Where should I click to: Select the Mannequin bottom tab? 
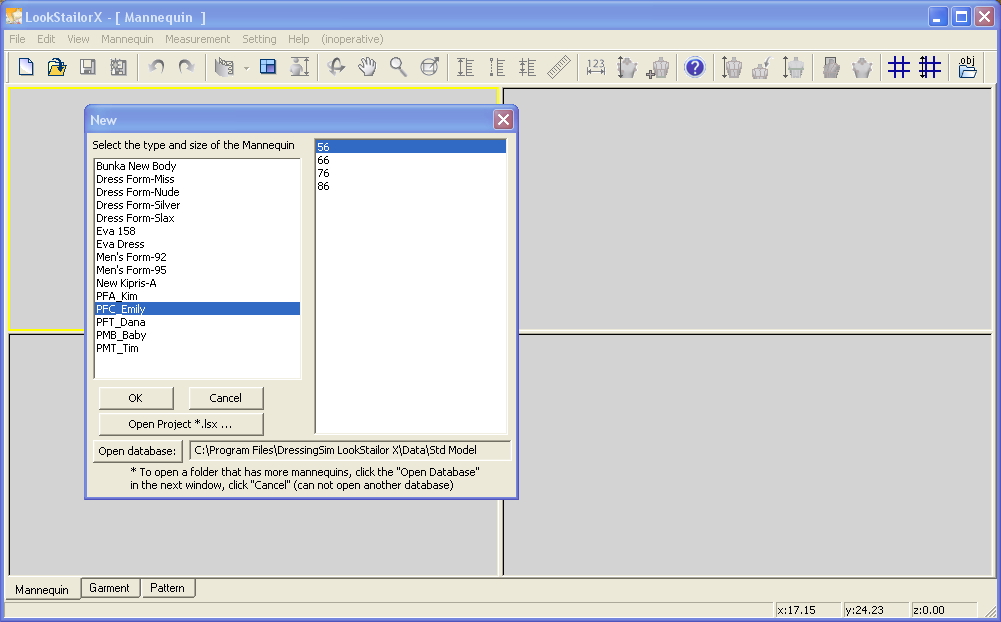(42, 589)
